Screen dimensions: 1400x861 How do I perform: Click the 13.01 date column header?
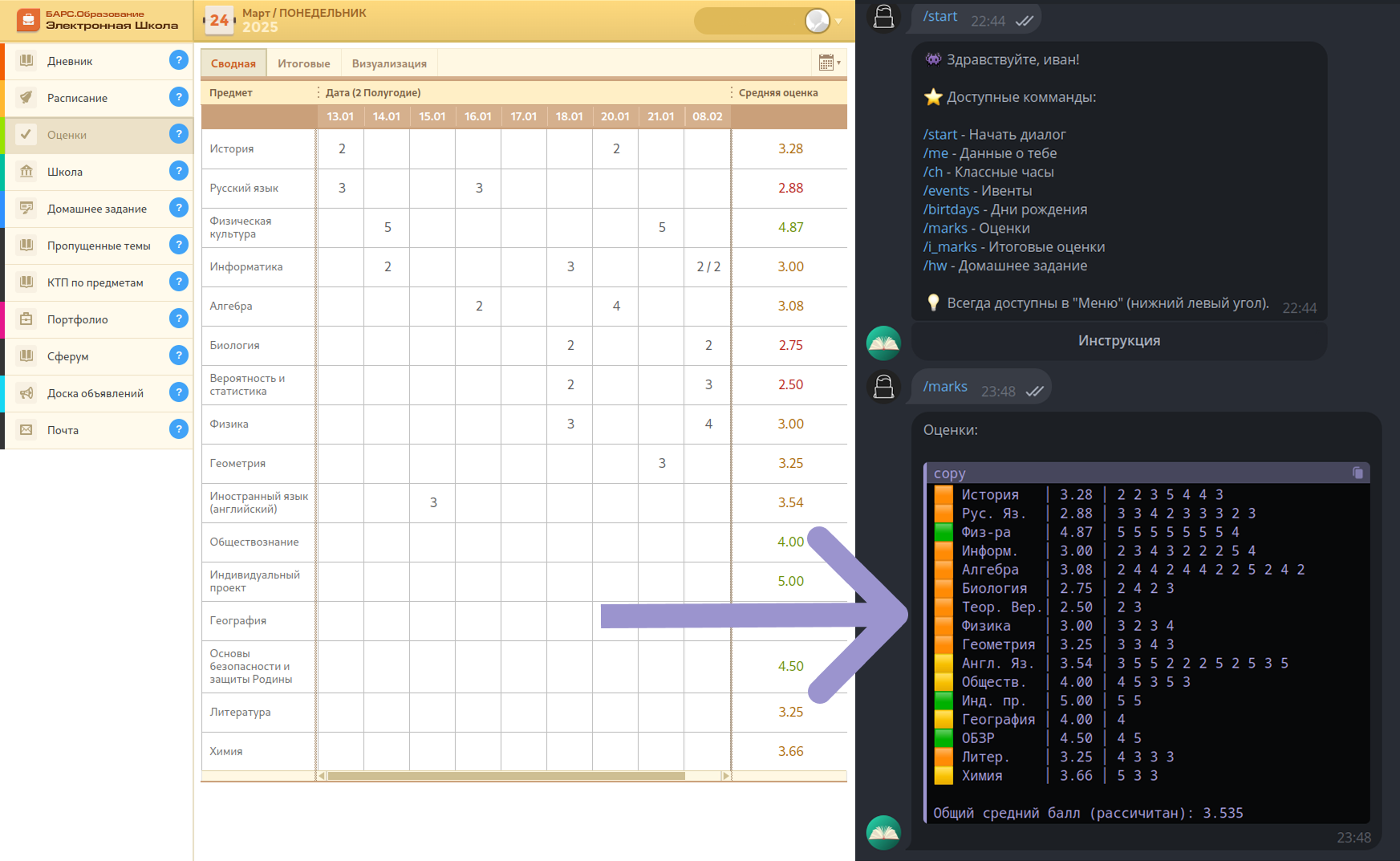[340, 116]
